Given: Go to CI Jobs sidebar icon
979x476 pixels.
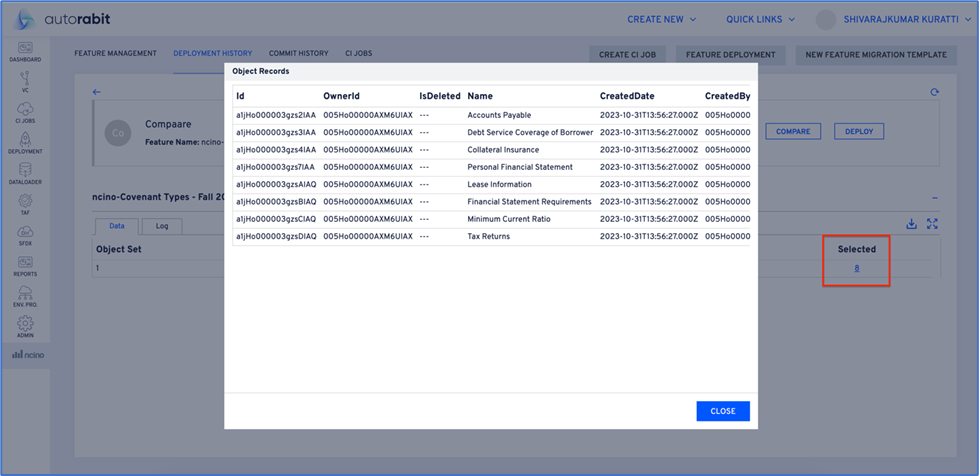Looking at the screenshot, I should tap(25, 112).
